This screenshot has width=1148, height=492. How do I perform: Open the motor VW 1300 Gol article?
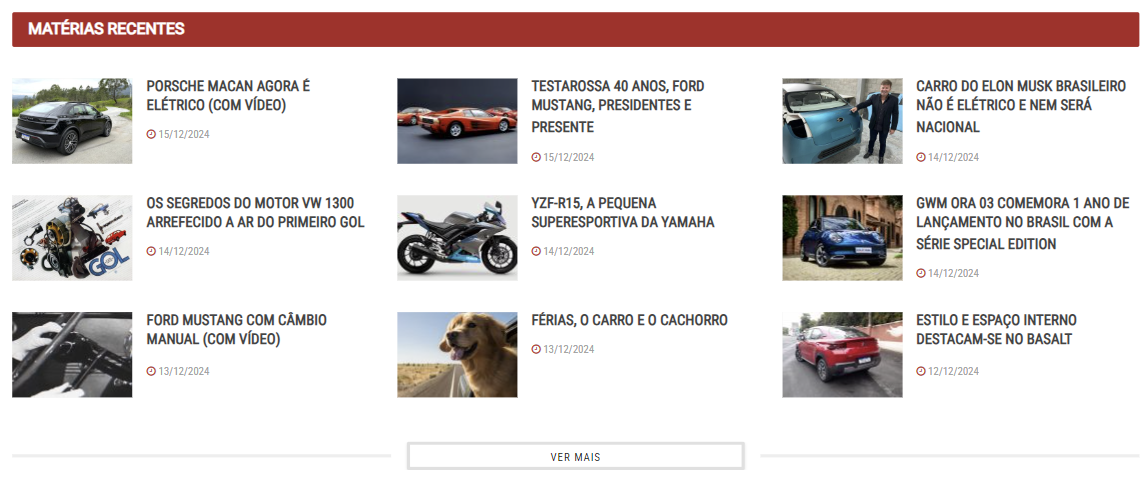[256, 213]
